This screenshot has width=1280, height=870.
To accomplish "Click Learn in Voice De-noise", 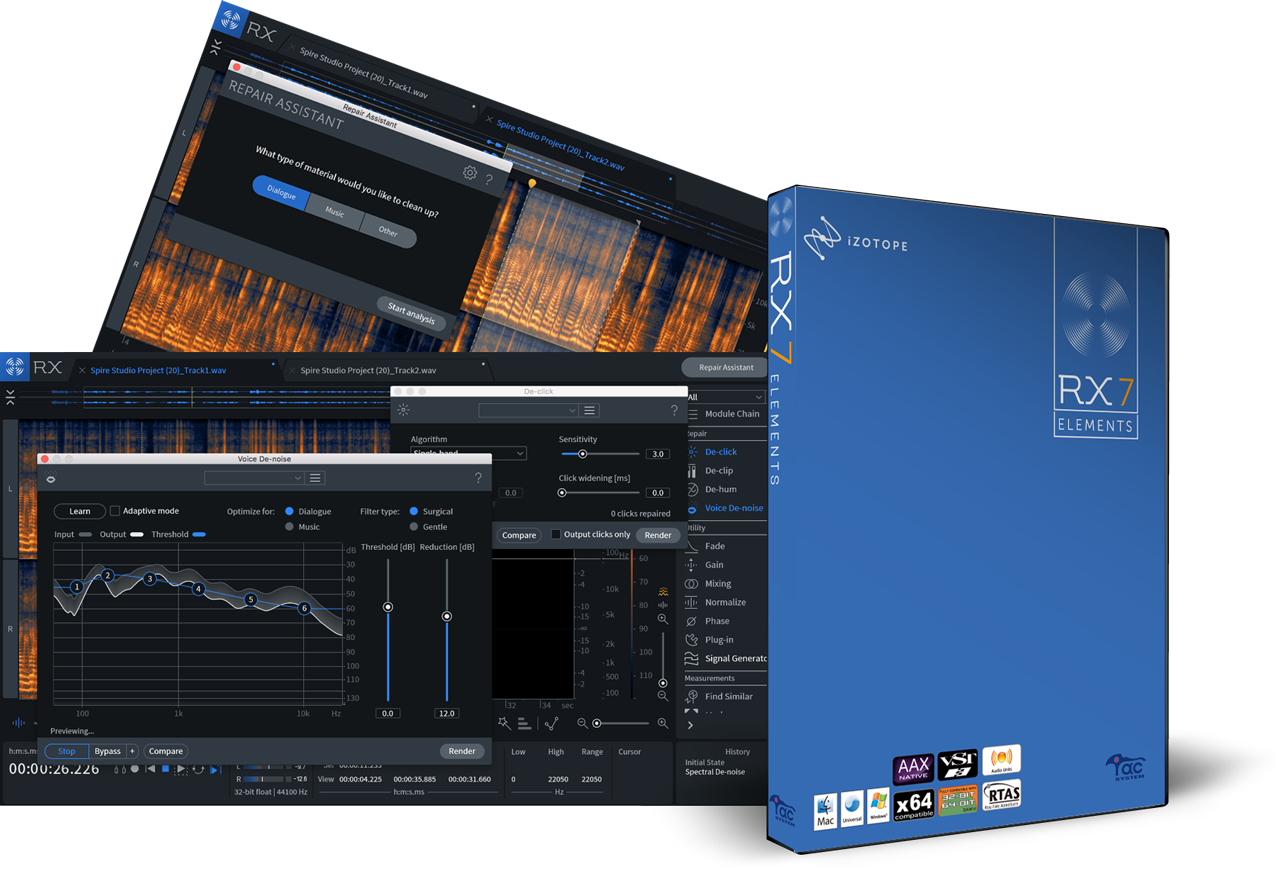I will 80,511.
